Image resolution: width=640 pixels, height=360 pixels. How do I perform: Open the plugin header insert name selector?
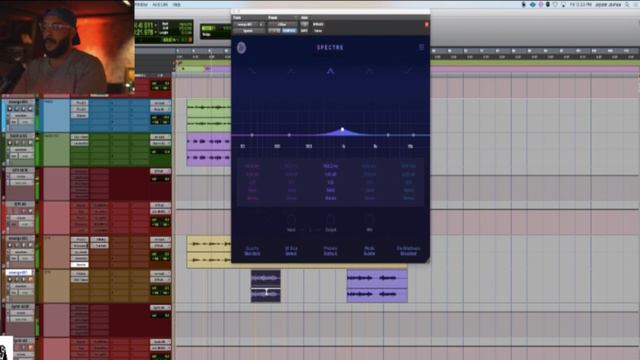(x=248, y=31)
